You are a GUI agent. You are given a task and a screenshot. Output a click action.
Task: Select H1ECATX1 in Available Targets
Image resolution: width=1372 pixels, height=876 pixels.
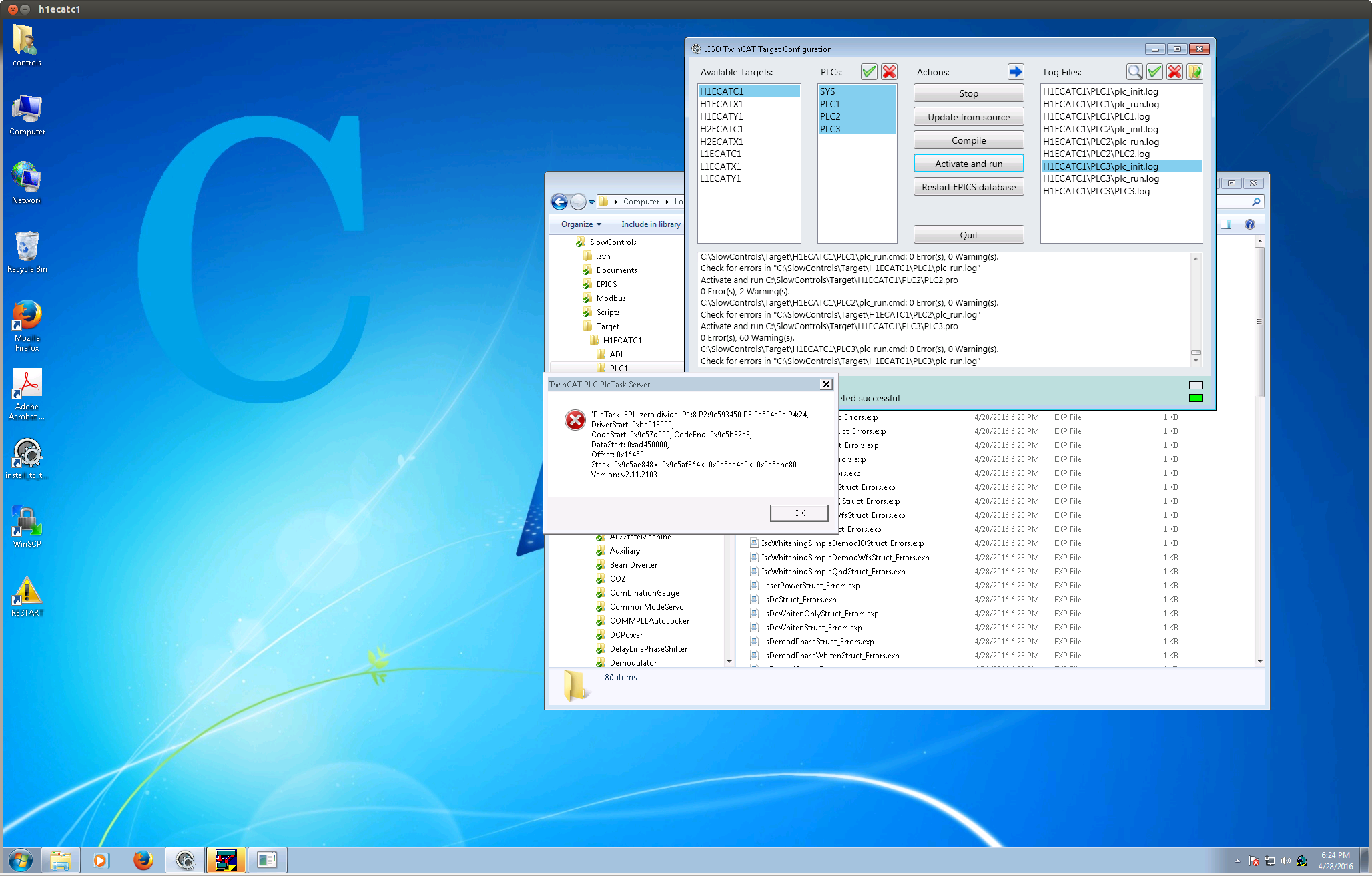[749, 104]
